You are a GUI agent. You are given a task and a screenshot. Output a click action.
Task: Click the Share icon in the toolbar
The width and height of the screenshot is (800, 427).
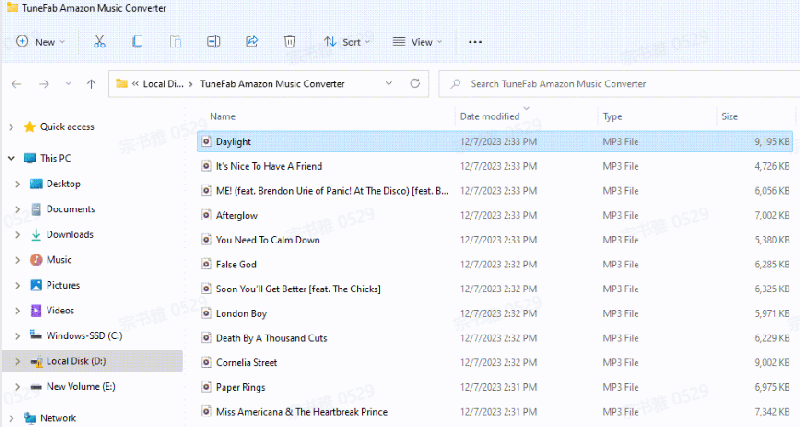click(252, 42)
